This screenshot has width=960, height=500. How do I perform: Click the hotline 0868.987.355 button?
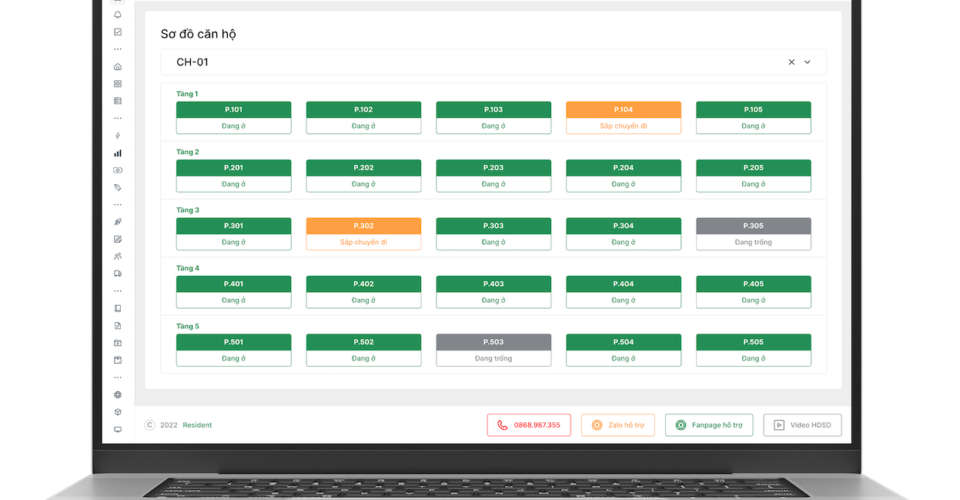(x=529, y=425)
